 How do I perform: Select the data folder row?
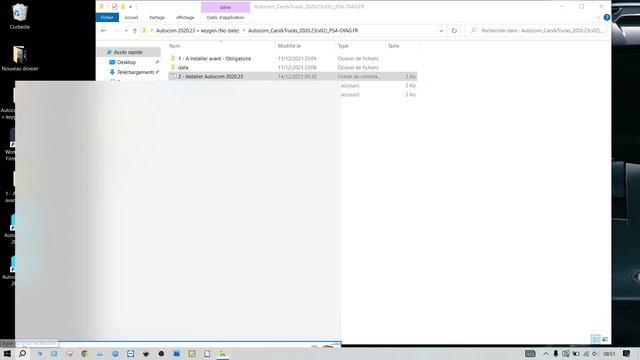(x=293, y=67)
